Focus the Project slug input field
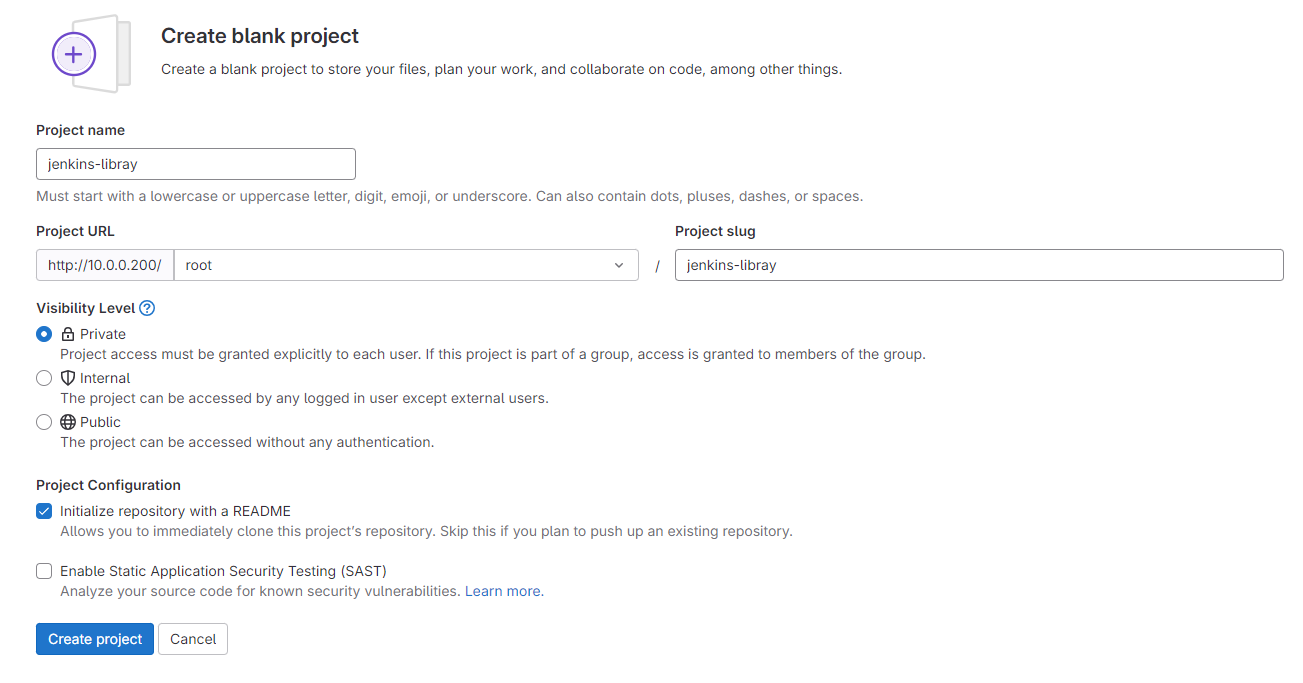This screenshot has height=683, width=1303. [979, 265]
